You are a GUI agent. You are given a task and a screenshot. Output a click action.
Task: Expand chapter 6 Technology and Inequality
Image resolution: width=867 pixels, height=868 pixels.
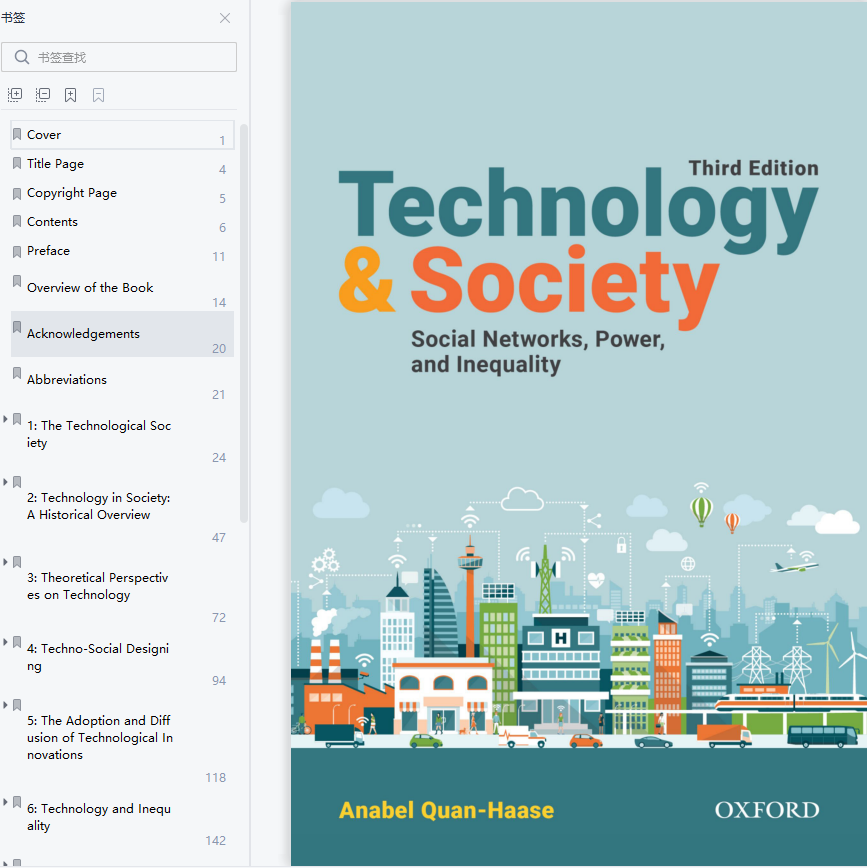tap(5, 802)
